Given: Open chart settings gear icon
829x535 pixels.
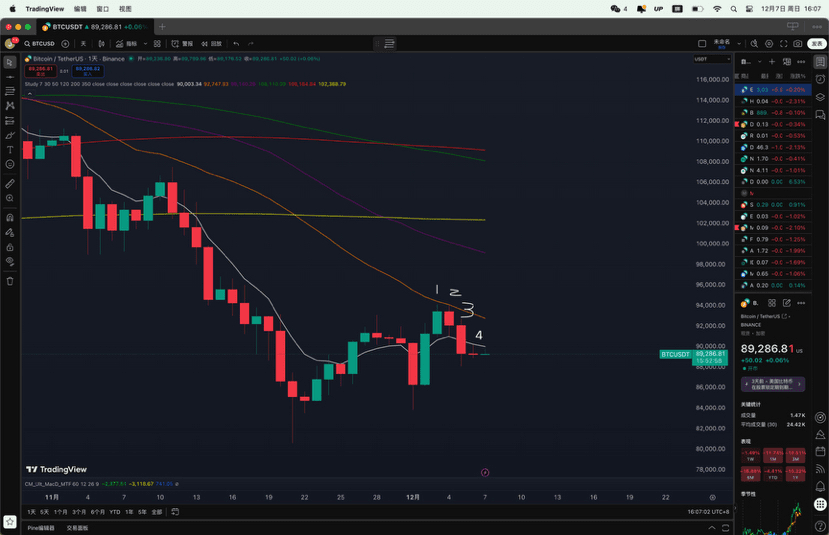Looking at the screenshot, I should click(x=769, y=44).
